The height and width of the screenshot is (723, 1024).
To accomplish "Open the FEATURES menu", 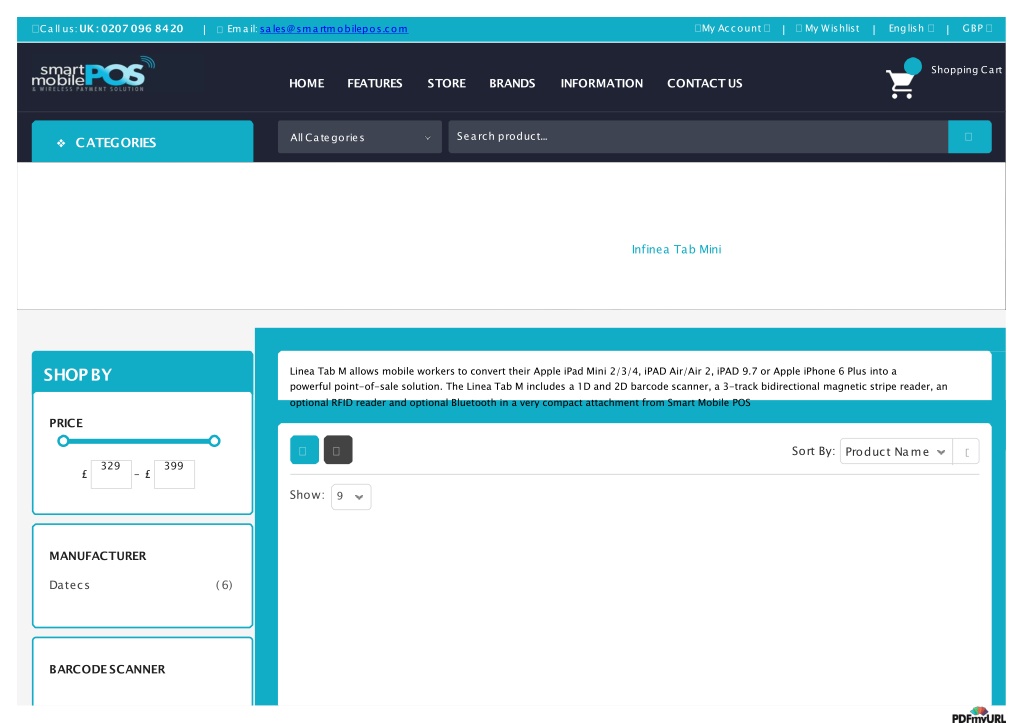I will coord(375,83).
